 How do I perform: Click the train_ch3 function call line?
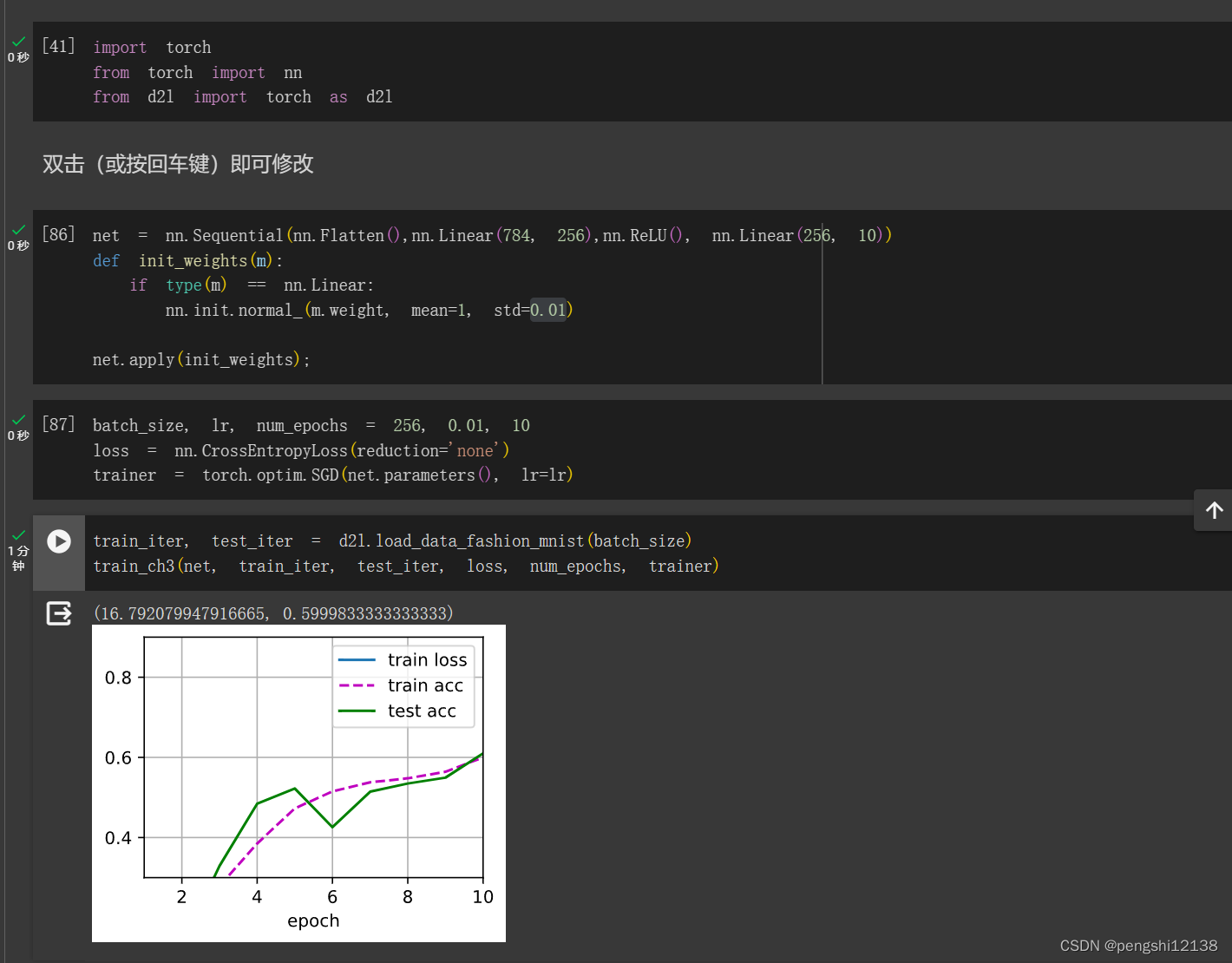[406, 567]
